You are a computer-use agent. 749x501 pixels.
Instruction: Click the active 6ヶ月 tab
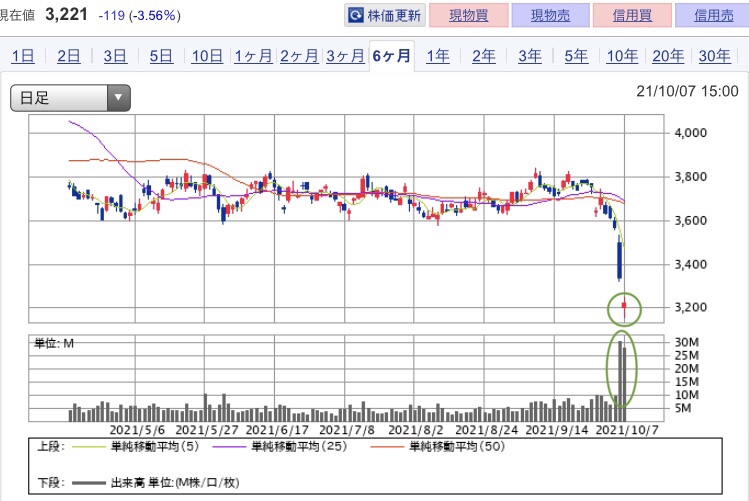click(392, 56)
